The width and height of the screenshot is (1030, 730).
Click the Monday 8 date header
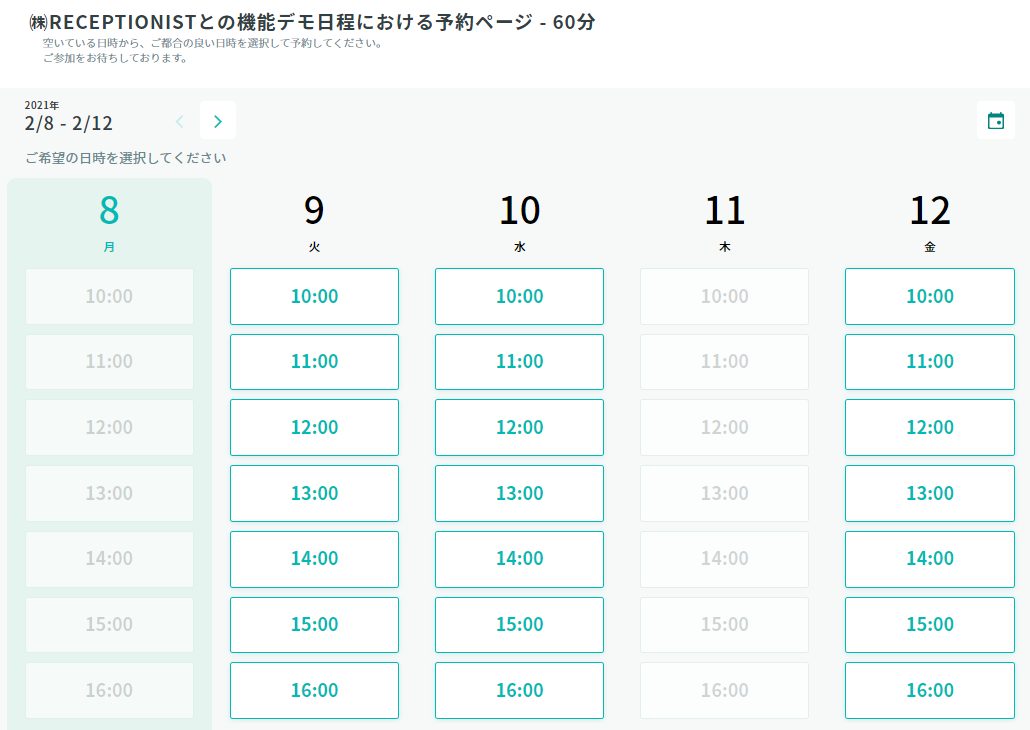click(109, 220)
